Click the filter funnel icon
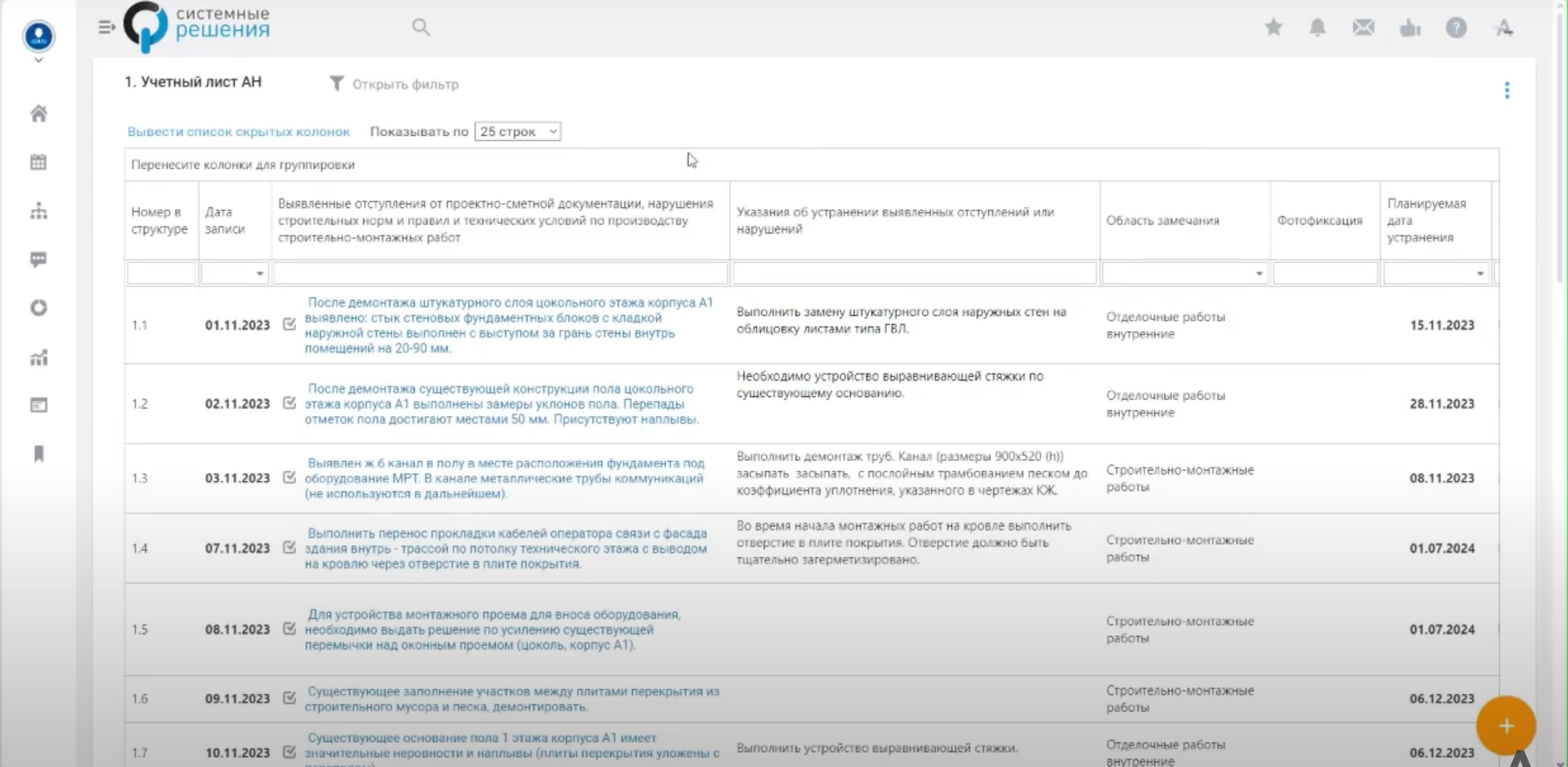Image resolution: width=1568 pixels, height=767 pixels. (336, 83)
